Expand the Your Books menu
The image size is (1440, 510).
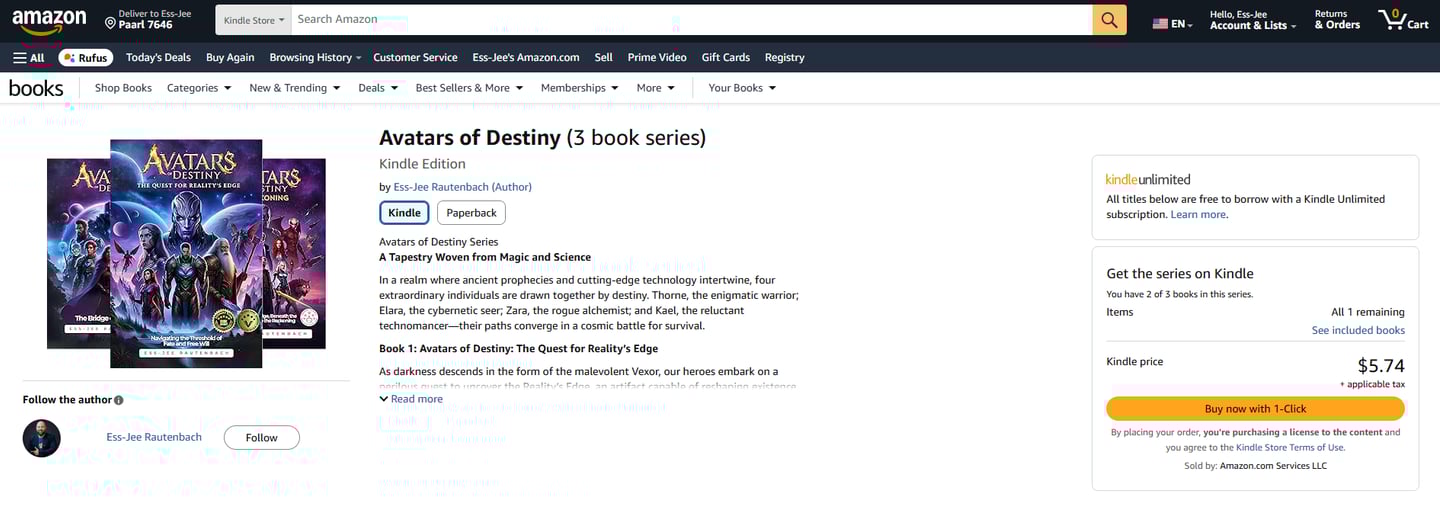[x=742, y=88]
